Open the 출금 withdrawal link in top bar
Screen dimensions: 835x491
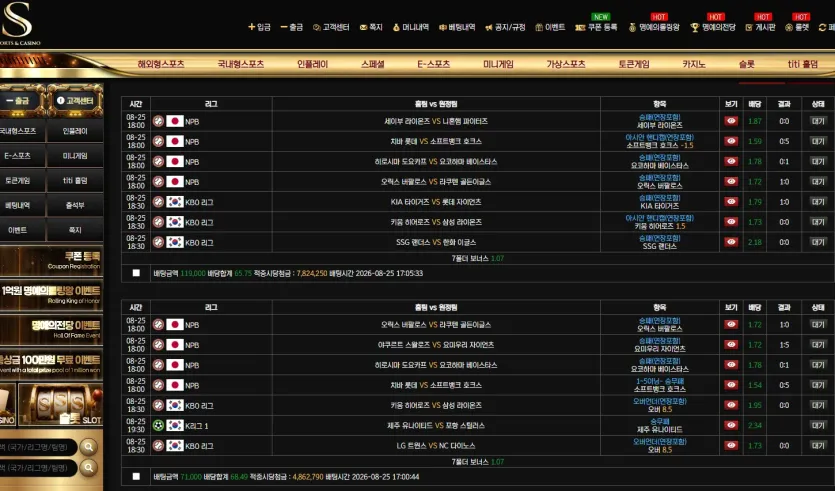292,27
